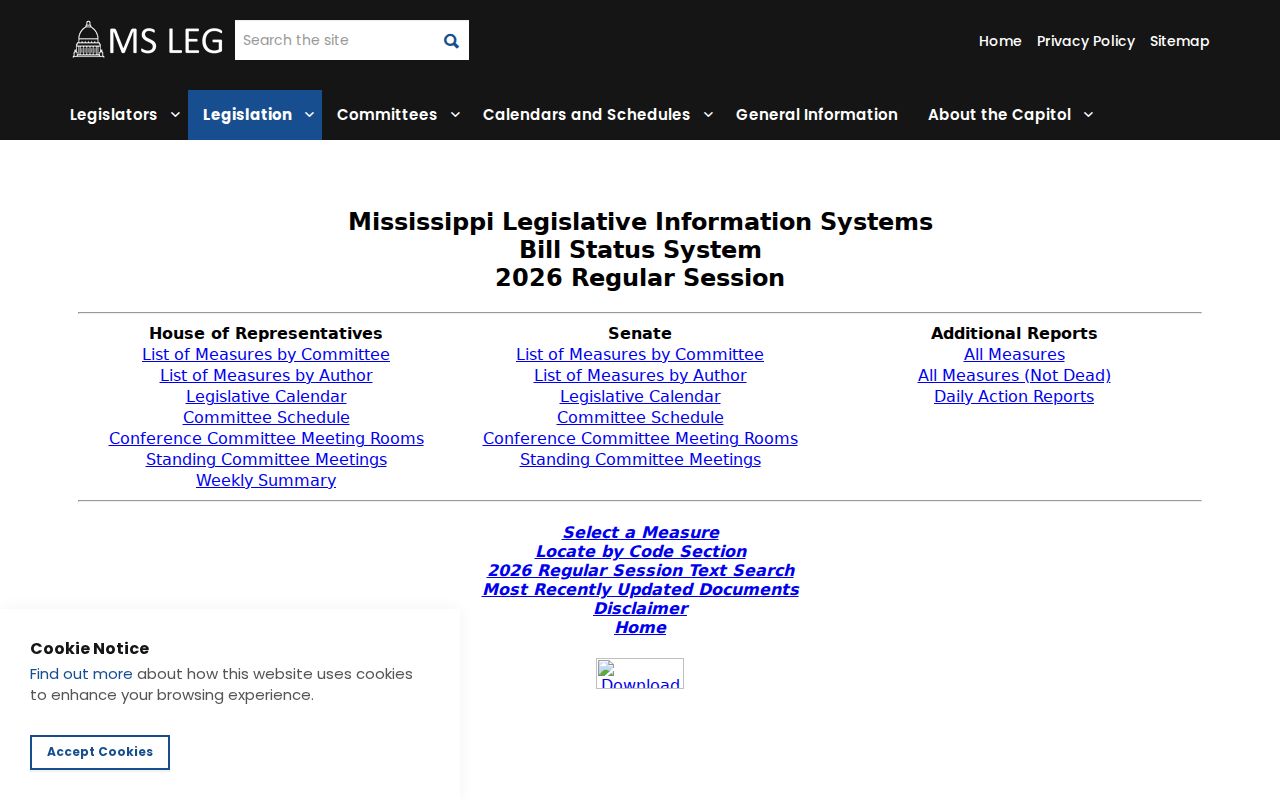Expand the Legislators menu chevron
Screen dimensions: 1280x800
point(175,115)
